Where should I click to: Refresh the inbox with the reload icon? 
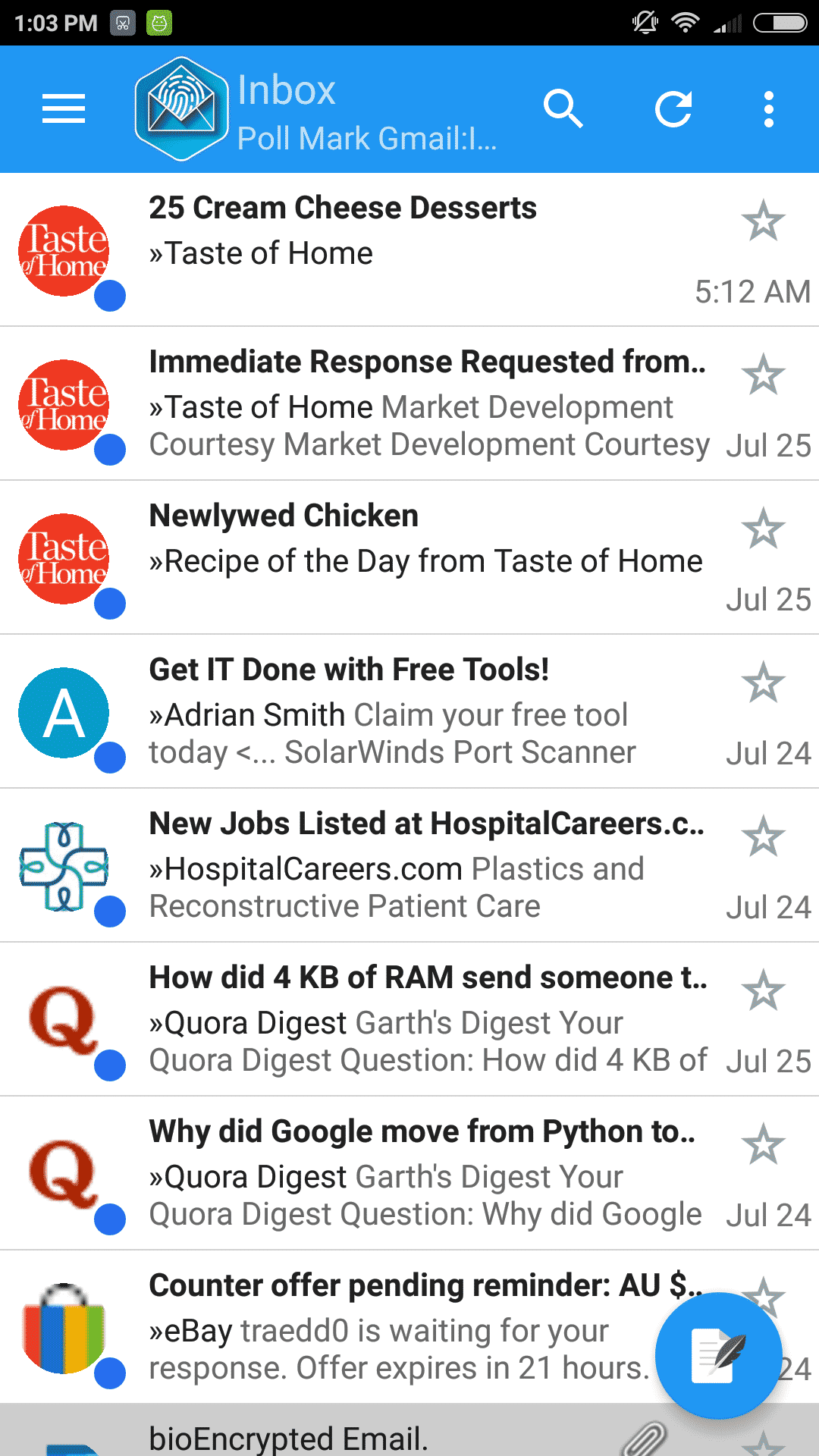point(673,109)
